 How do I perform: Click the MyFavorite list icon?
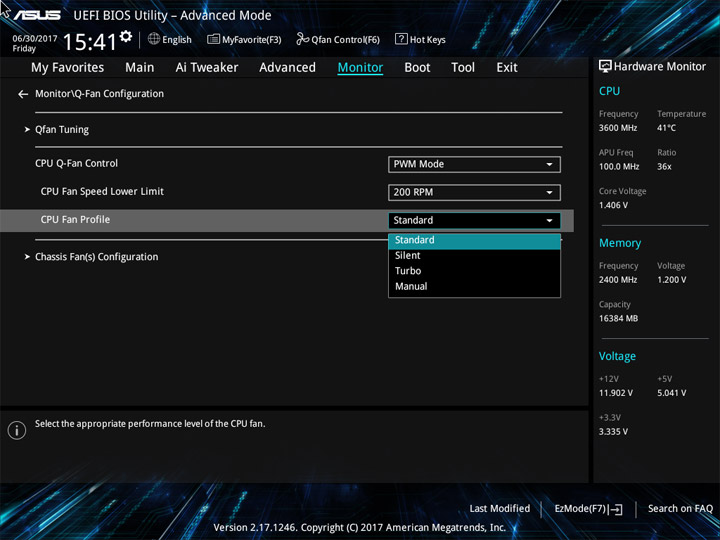(213, 39)
